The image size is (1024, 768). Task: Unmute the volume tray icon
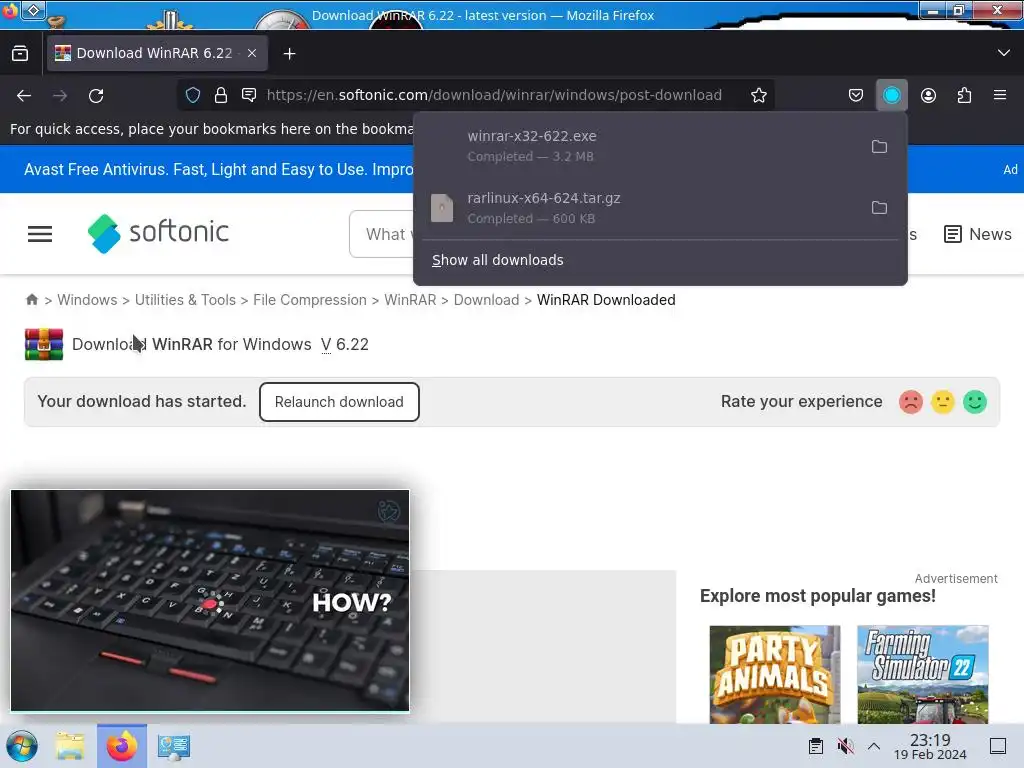[845, 746]
